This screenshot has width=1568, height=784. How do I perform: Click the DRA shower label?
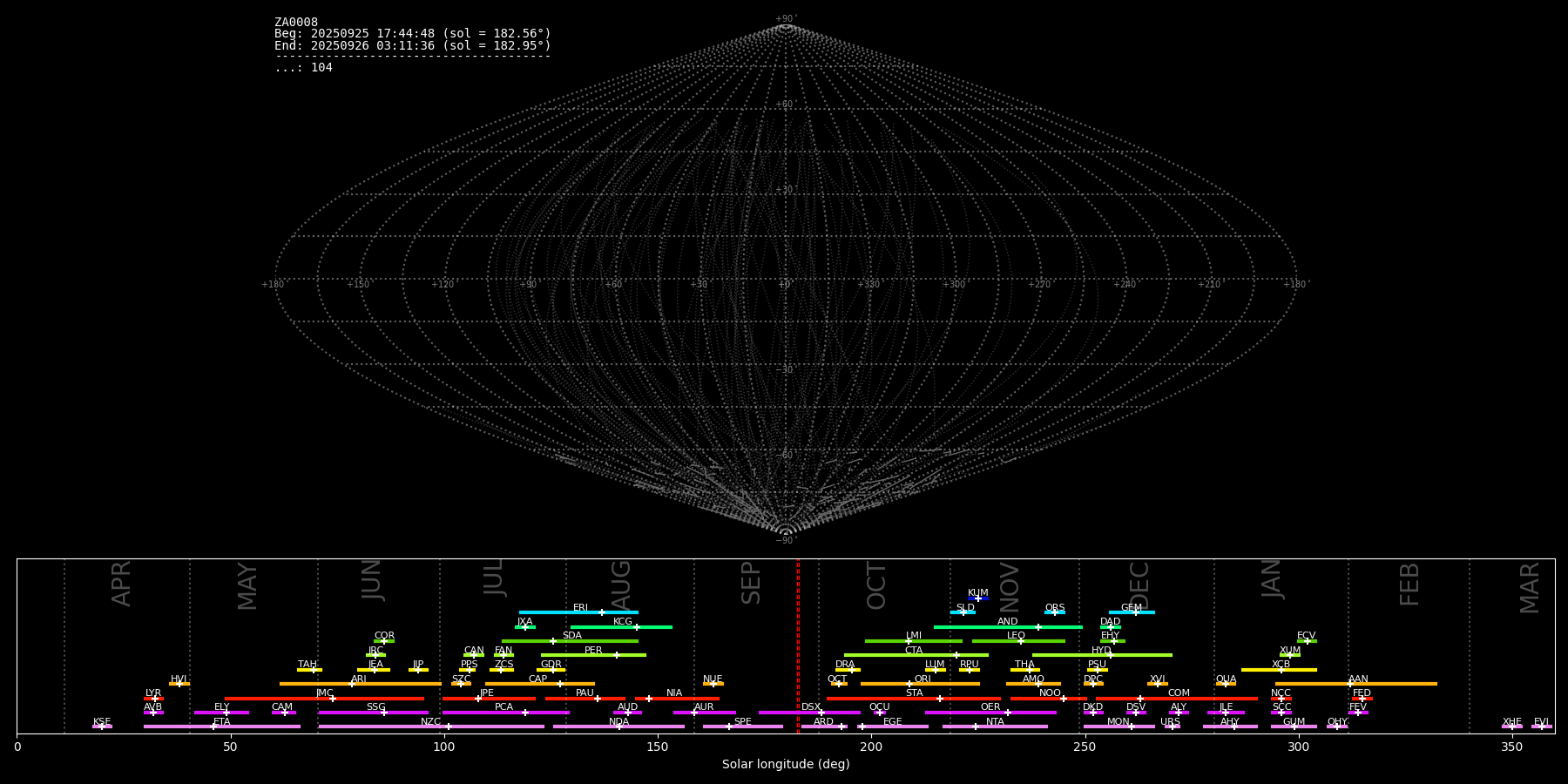pos(845,665)
